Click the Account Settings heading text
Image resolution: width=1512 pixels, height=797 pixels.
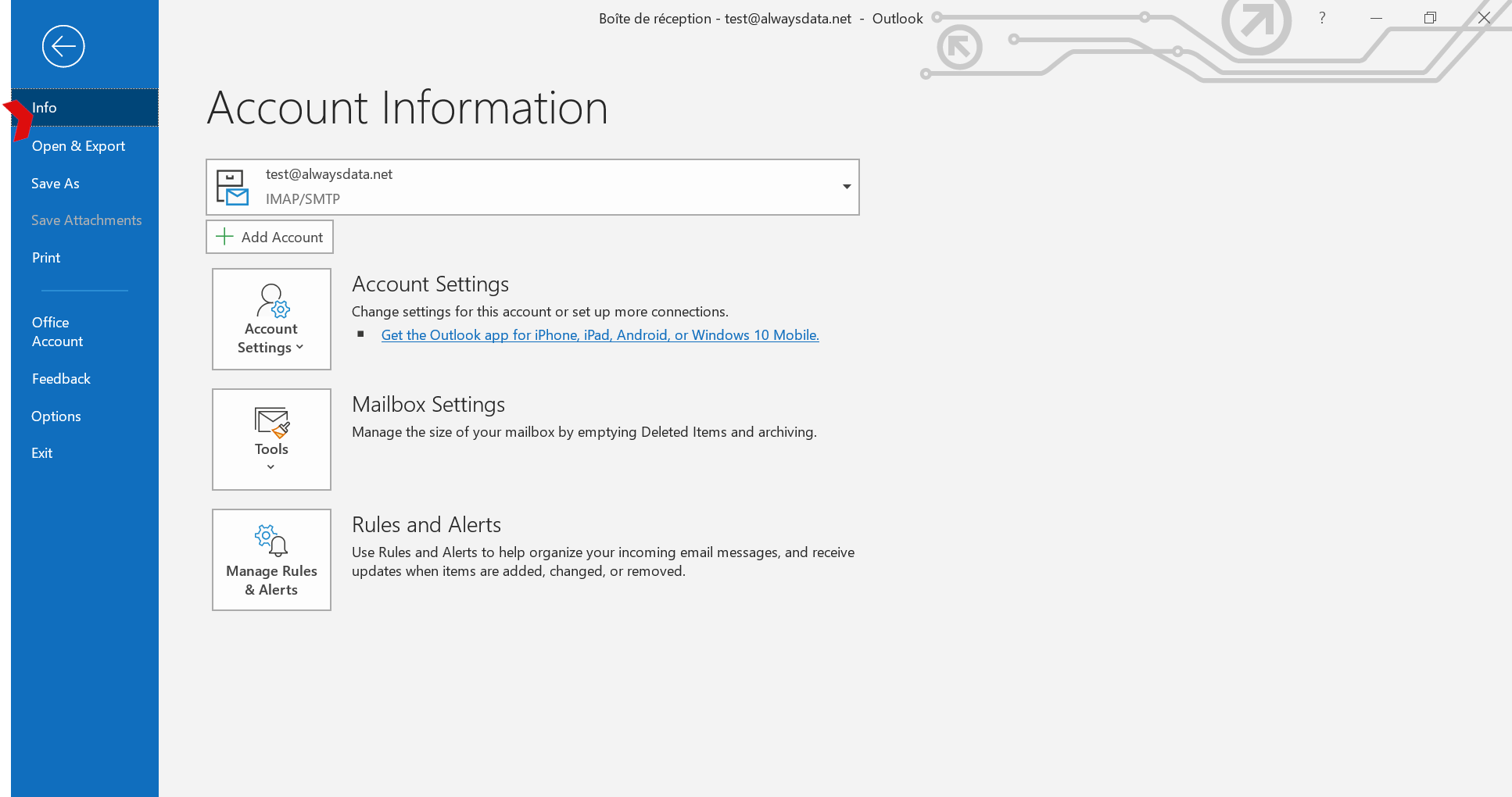click(x=431, y=284)
